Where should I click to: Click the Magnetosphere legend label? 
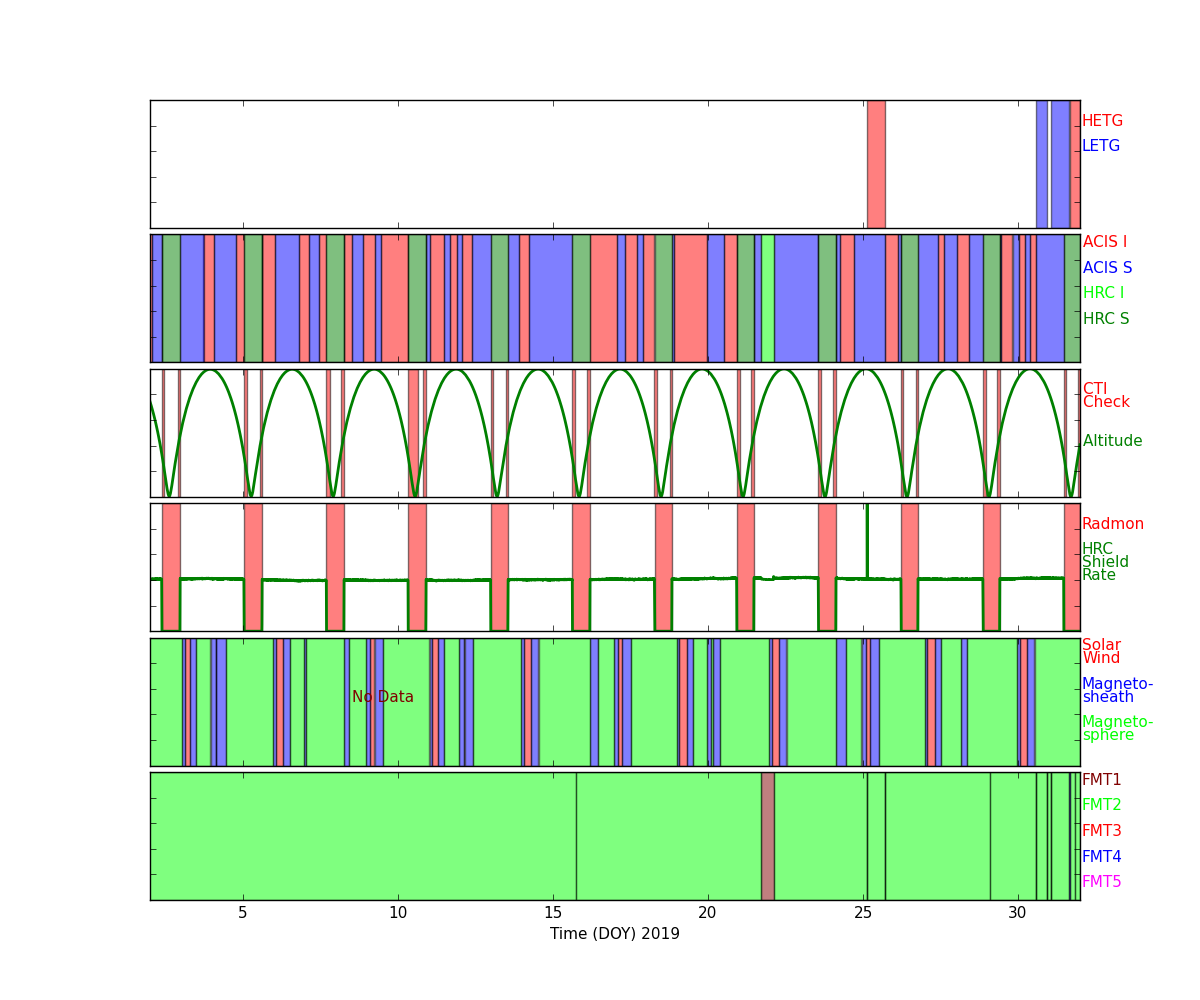pos(1117,729)
